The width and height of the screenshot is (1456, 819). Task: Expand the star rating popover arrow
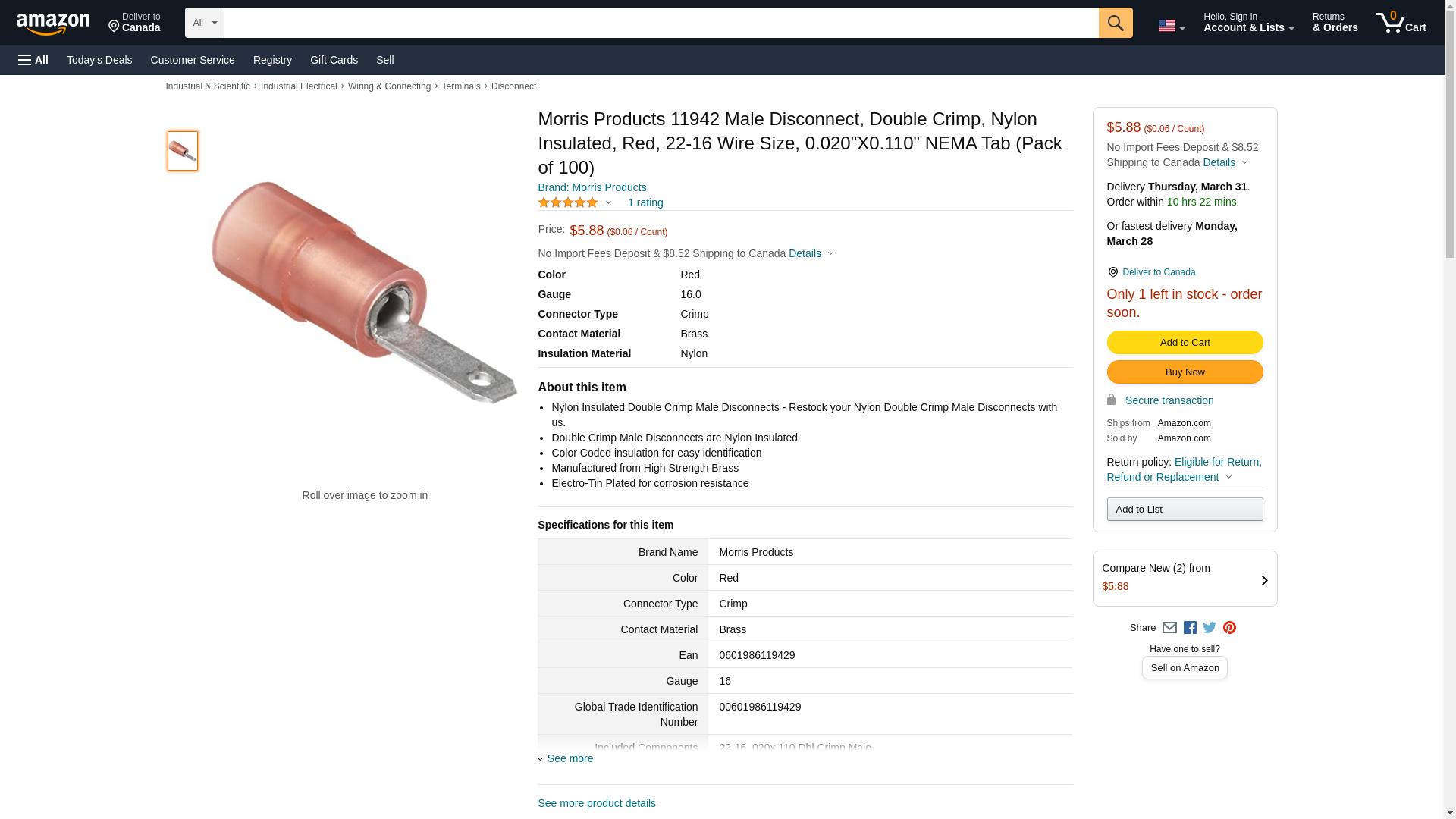pos(608,202)
